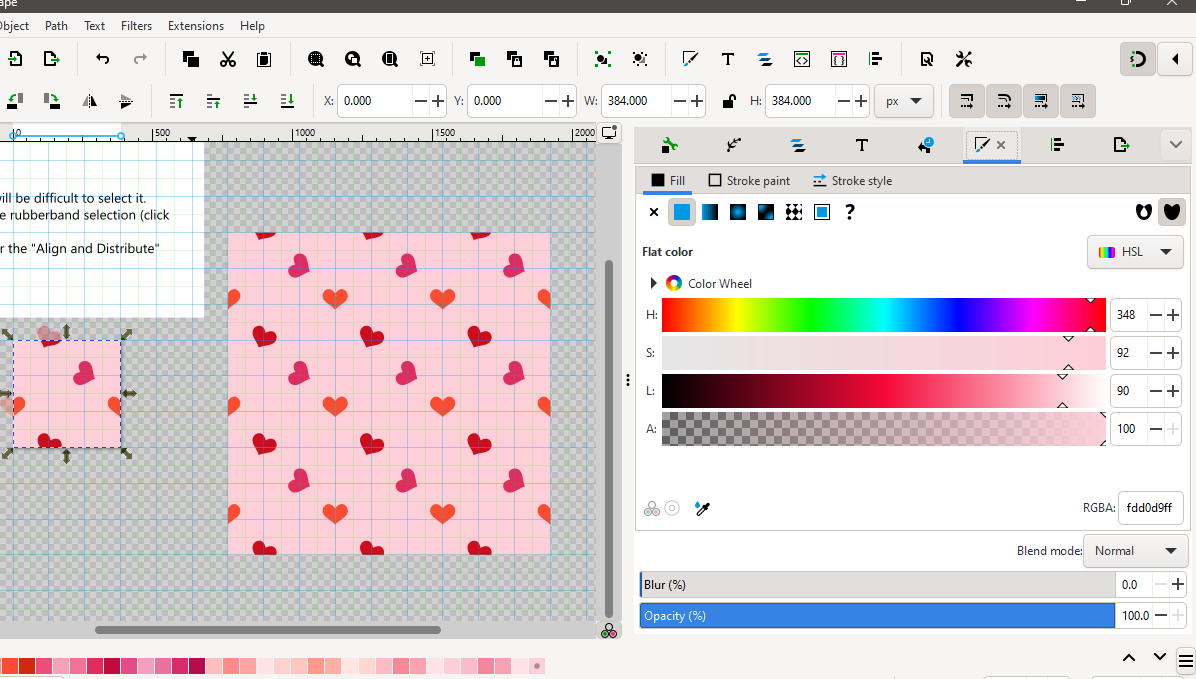The height and width of the screenshot is (679, 1196).
Task: Select Pattern paint type
Action: 794,212
